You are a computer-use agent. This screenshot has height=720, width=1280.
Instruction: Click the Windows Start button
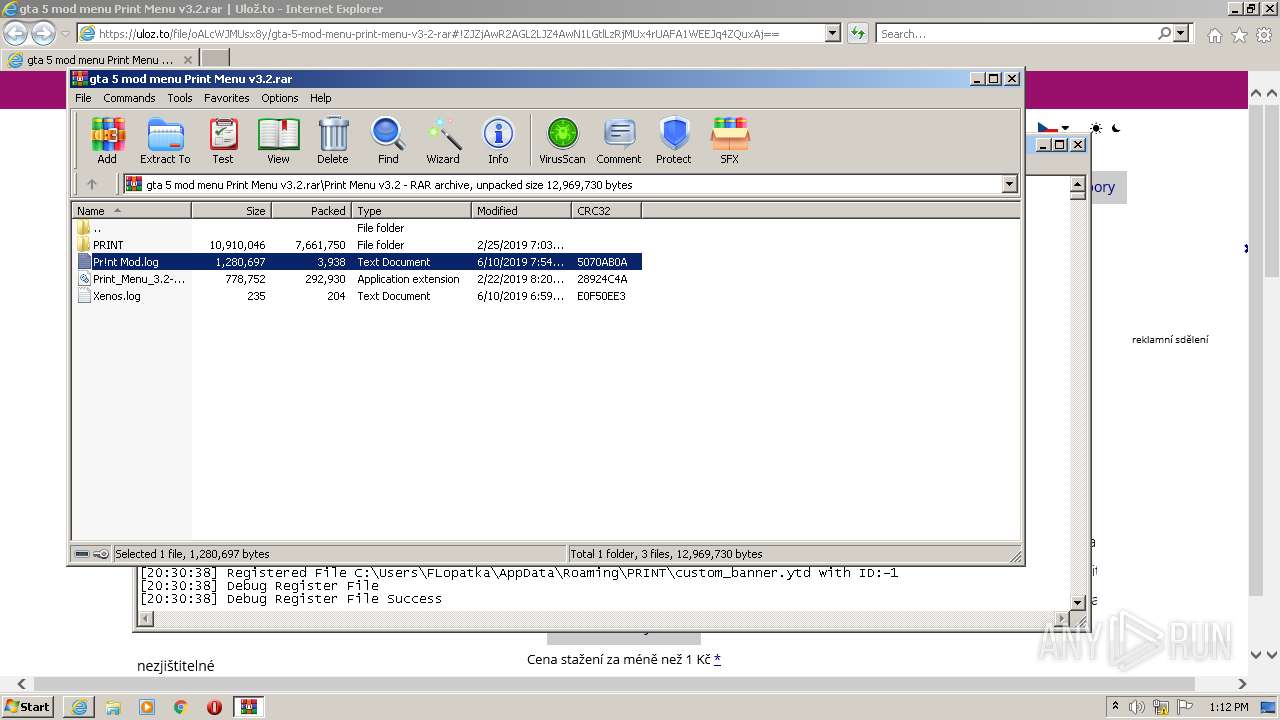(27, 706)
